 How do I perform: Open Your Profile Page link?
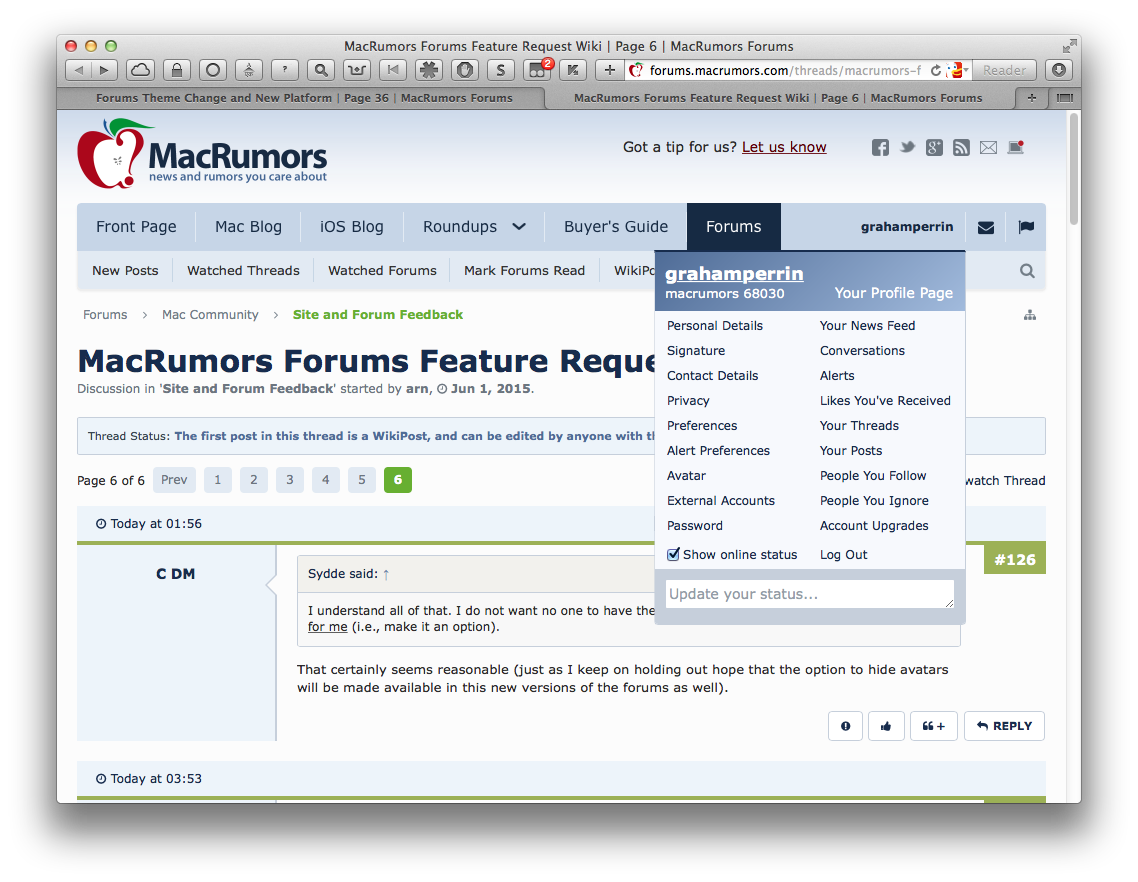(893, 293)
